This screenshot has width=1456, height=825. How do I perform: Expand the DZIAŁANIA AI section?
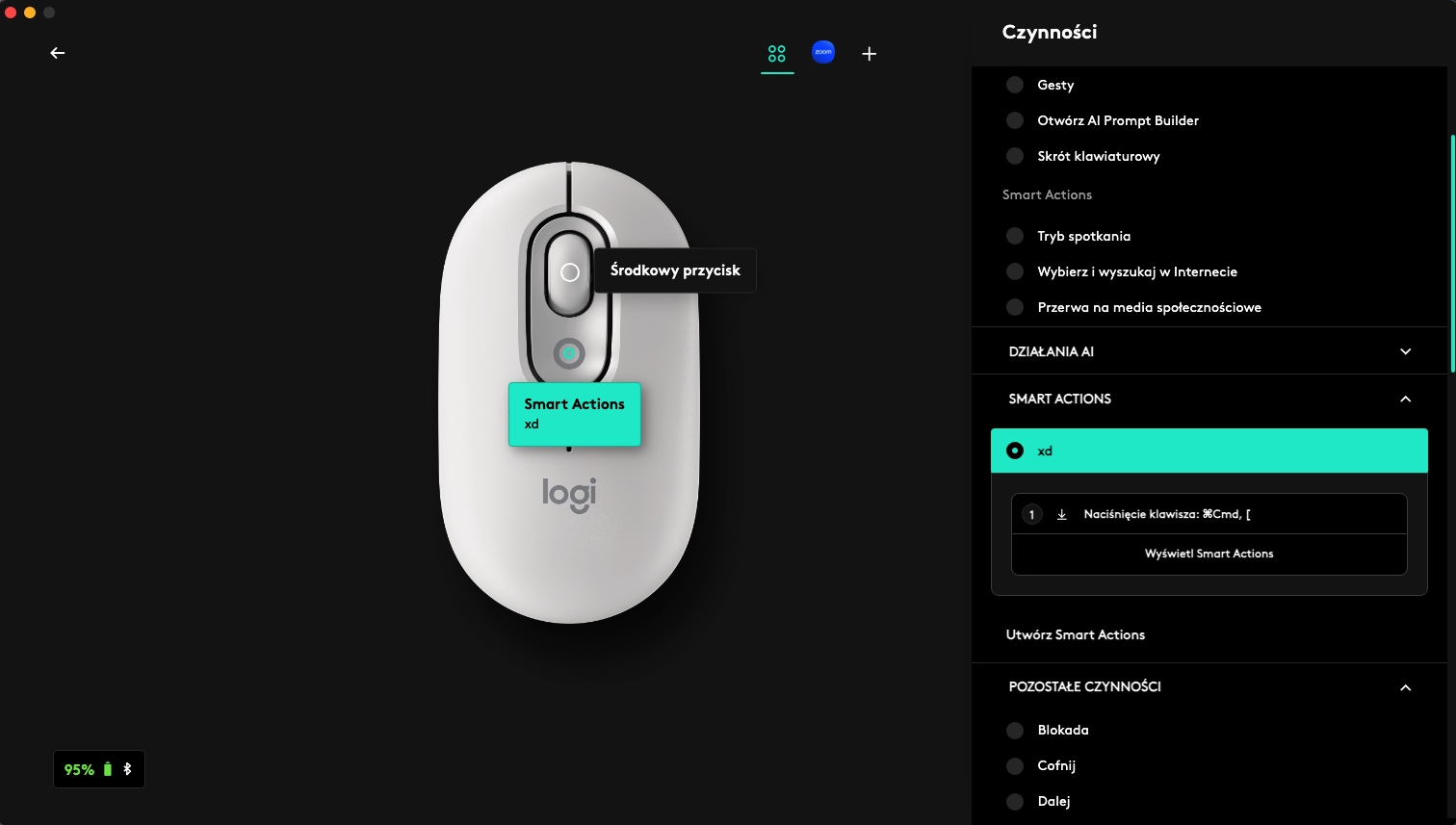(1209, 351)
